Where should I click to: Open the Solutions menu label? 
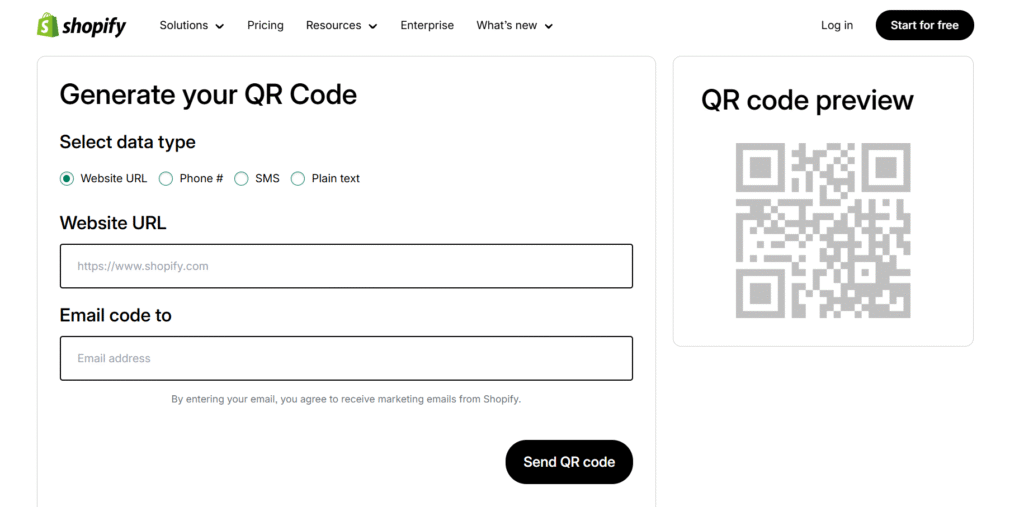point(184,25)
